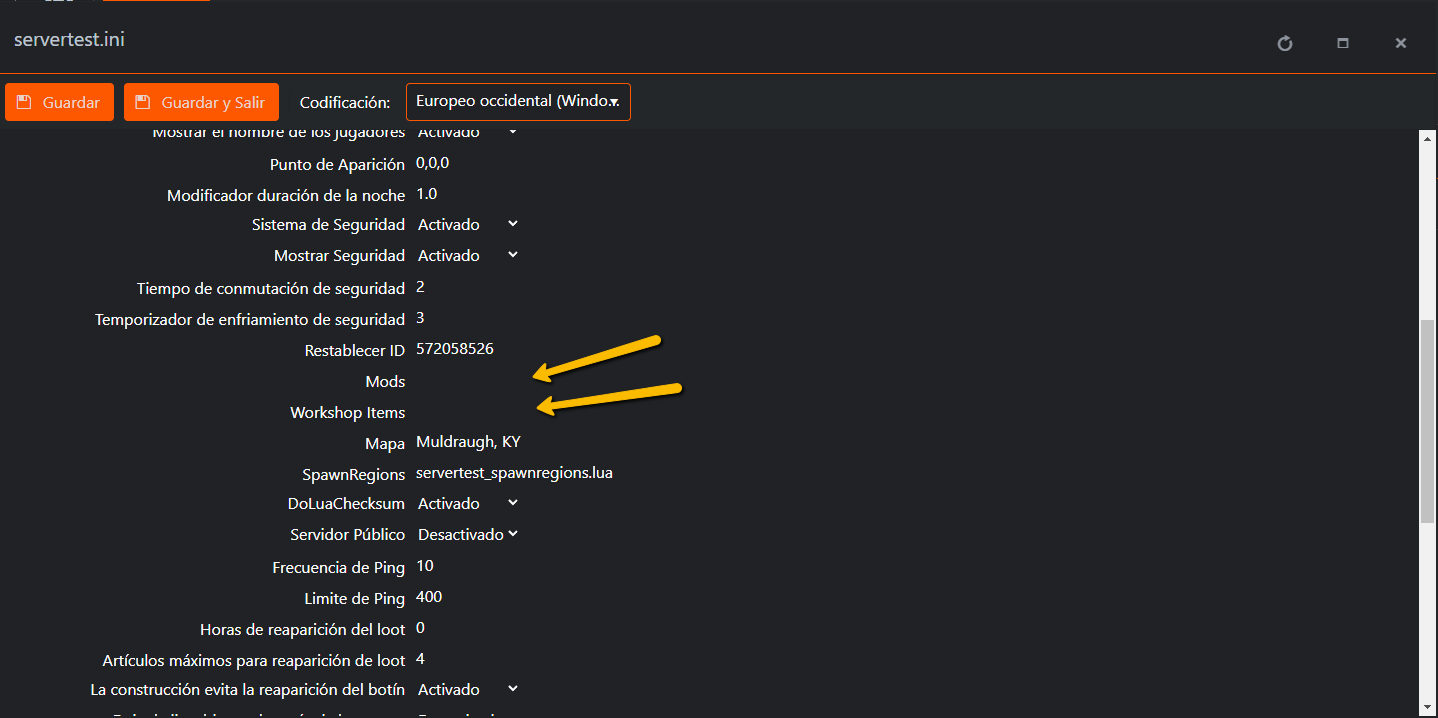The height and width of the screenshot is (718, 1438).
Task: Open the Mostrar Seguridad dropdown
Action: point(467,256)
